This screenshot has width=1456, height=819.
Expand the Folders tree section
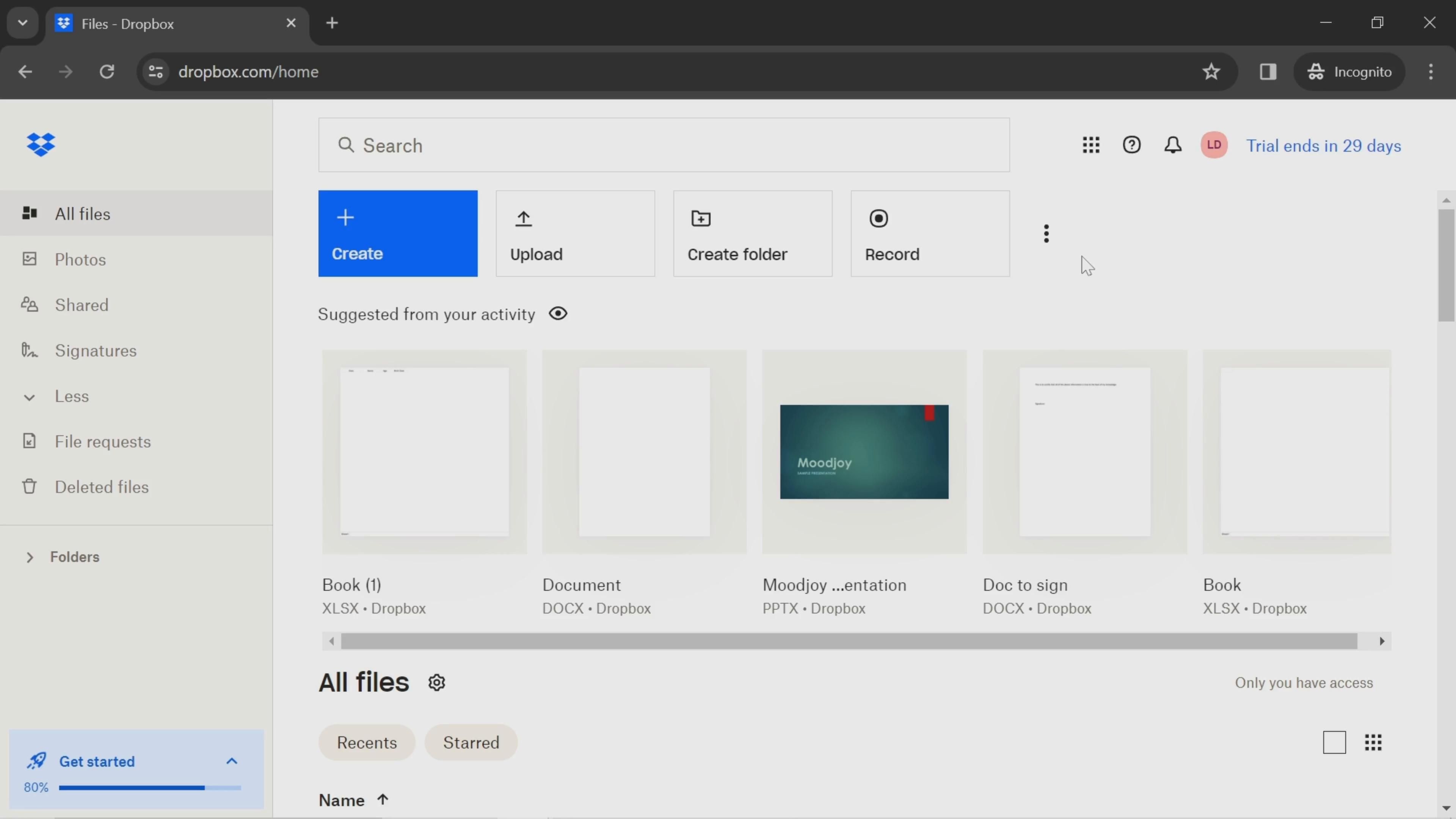pos(30,557)
